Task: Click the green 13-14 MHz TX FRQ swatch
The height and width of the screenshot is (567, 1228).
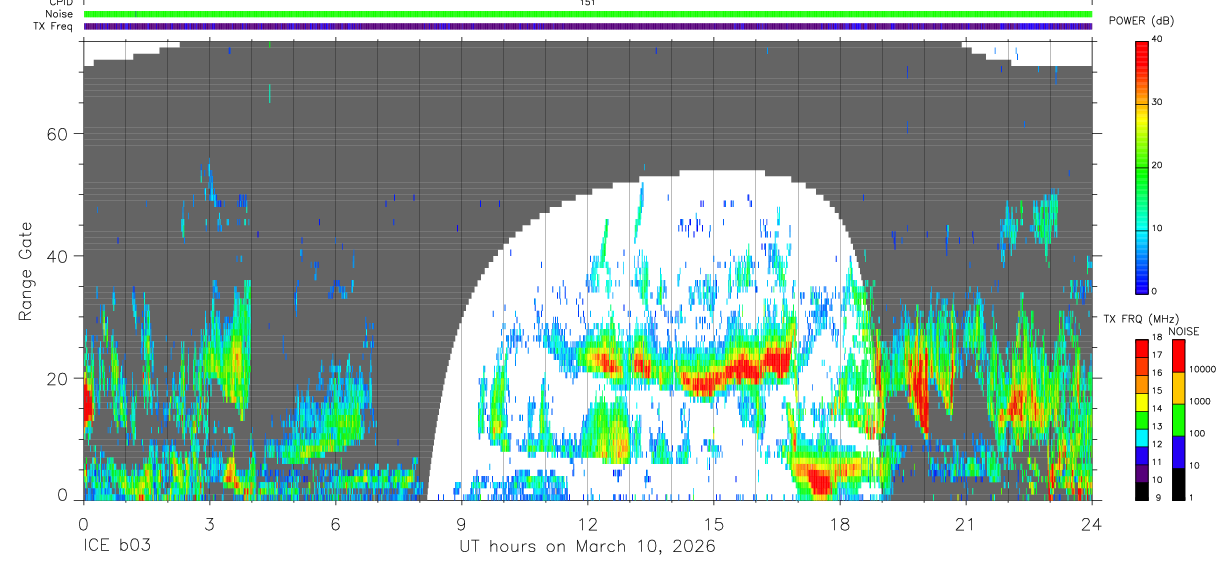Action: tap(1143, 420)
